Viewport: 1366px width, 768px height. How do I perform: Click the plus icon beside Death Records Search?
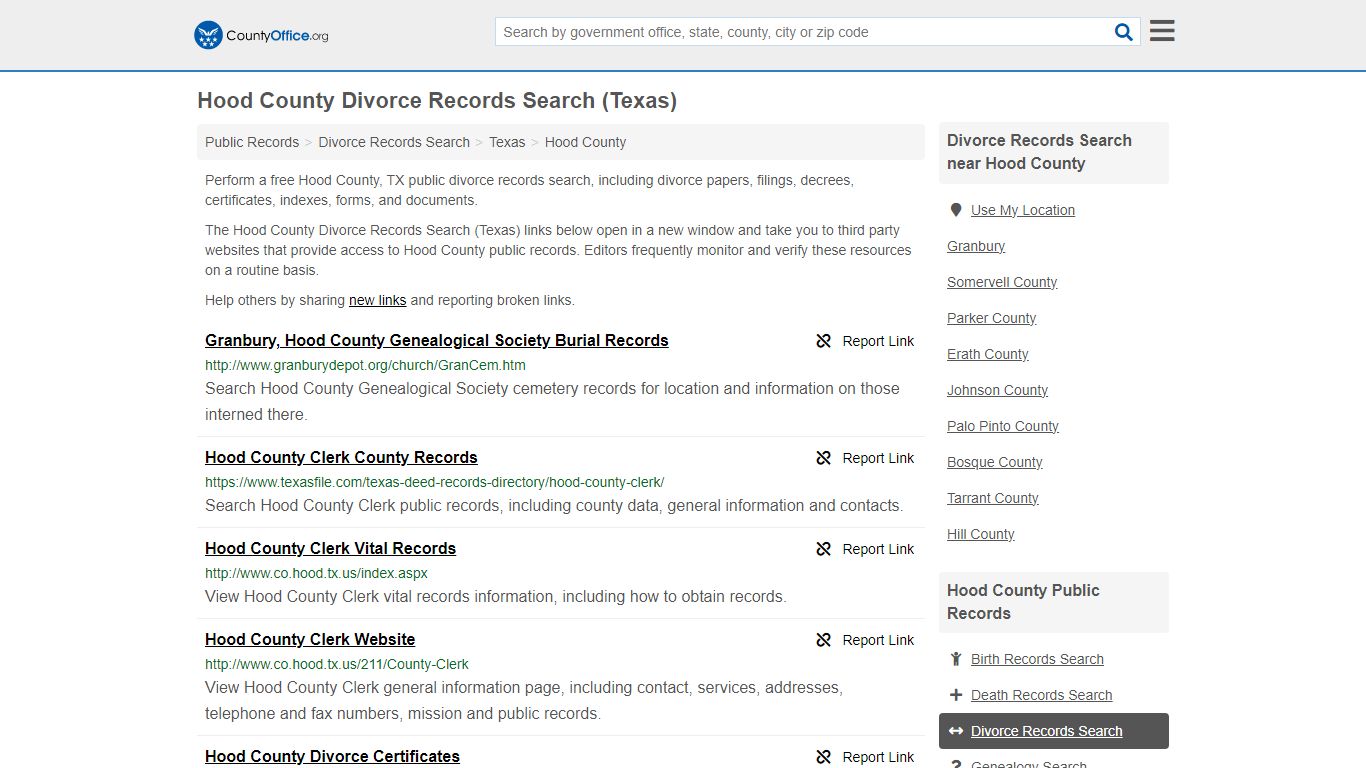[x=956, y=695]
